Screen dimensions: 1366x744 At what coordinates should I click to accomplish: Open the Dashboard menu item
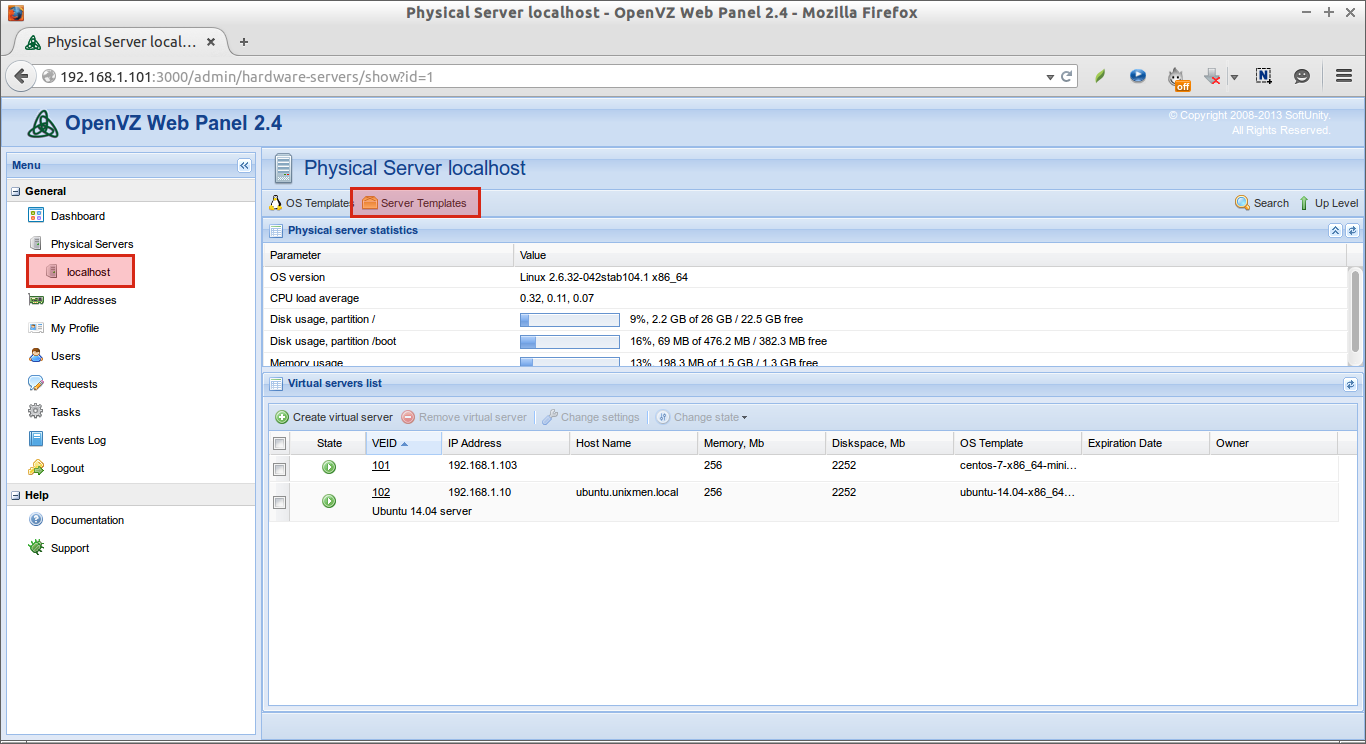pos(78,216)
